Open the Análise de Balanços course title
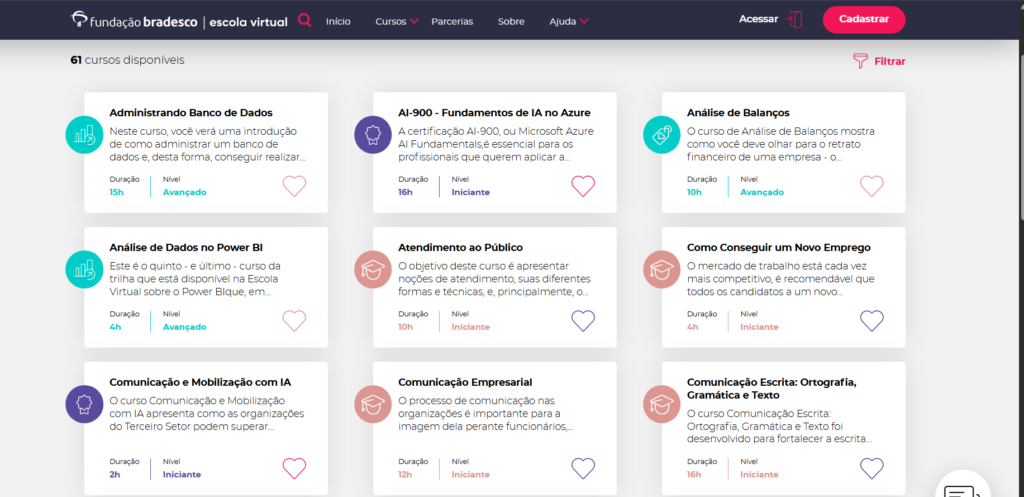 point(738,113)
